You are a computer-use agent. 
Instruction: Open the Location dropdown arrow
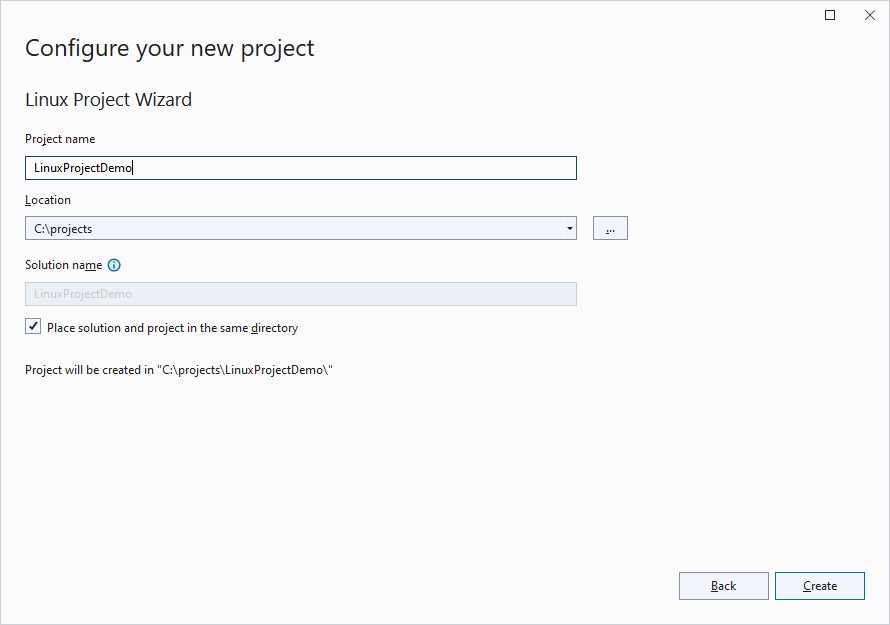pos(570,229)
